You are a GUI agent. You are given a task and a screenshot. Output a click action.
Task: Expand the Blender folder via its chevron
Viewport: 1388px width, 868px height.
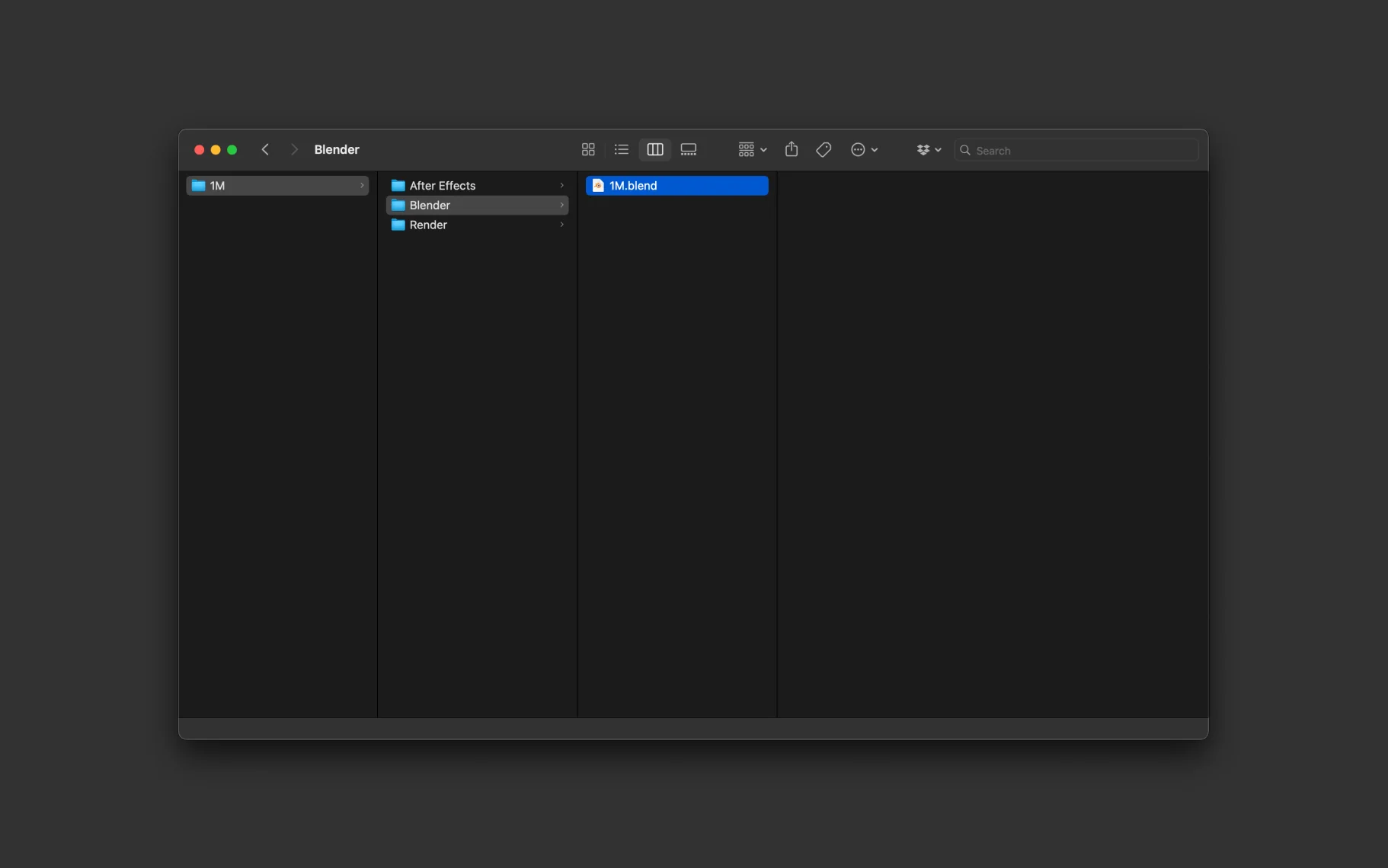561,205
